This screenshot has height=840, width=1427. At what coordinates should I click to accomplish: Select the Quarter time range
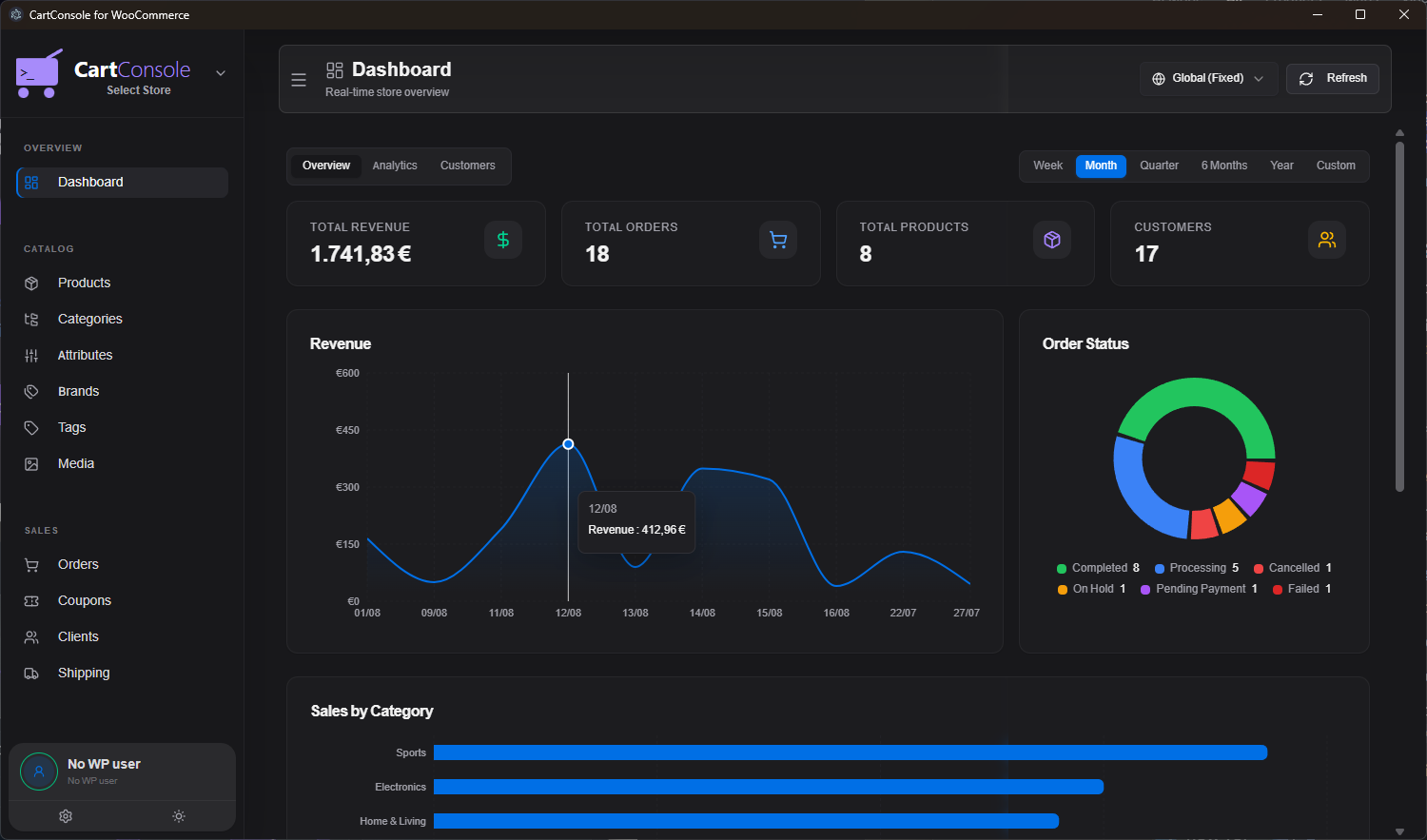pos(1159,166)
